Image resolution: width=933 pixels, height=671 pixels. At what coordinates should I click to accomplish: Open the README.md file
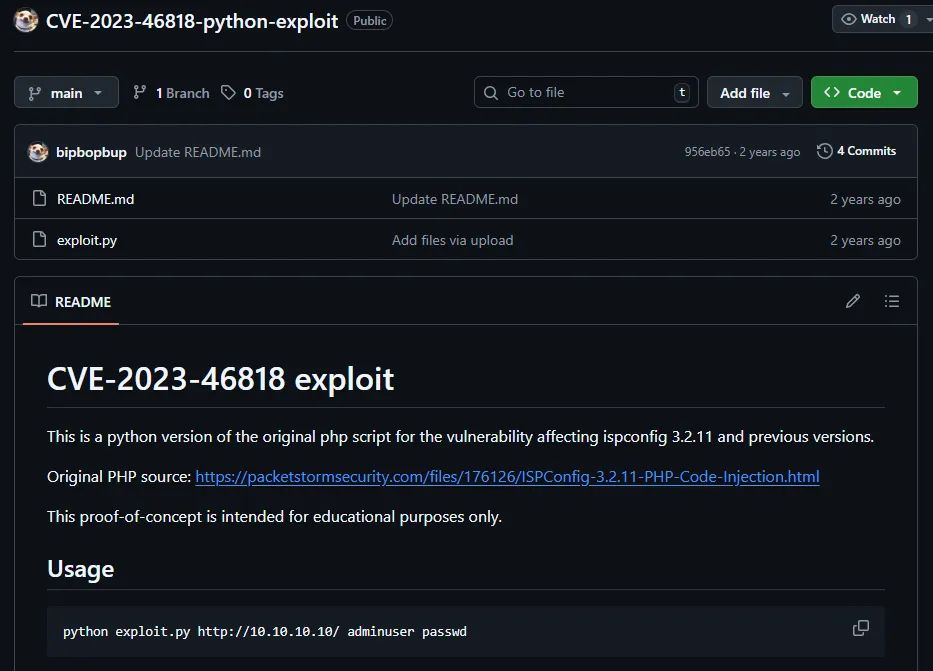pyautogui.click(x=95, y=199)
